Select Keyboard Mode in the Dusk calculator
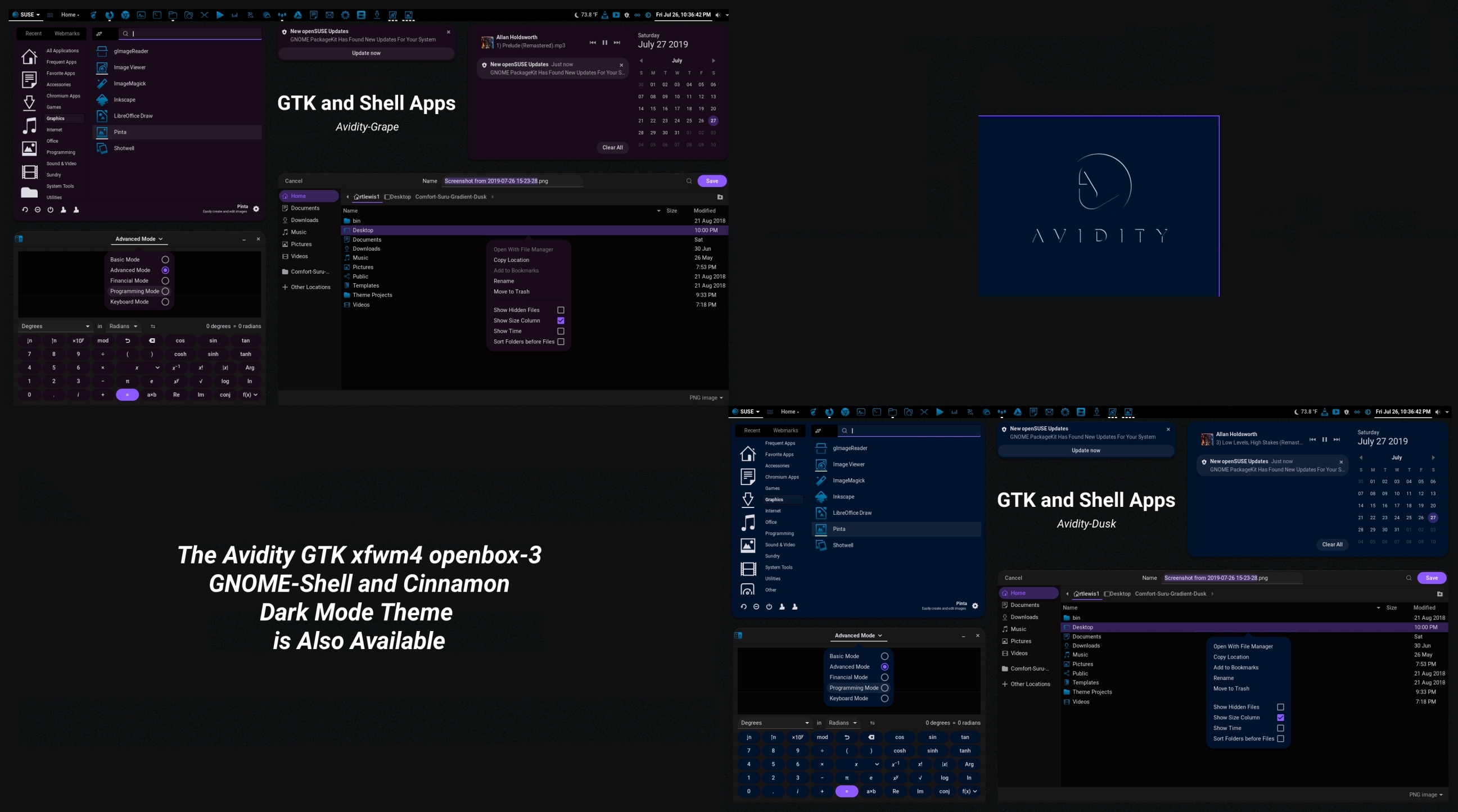 tap(884, 698)
